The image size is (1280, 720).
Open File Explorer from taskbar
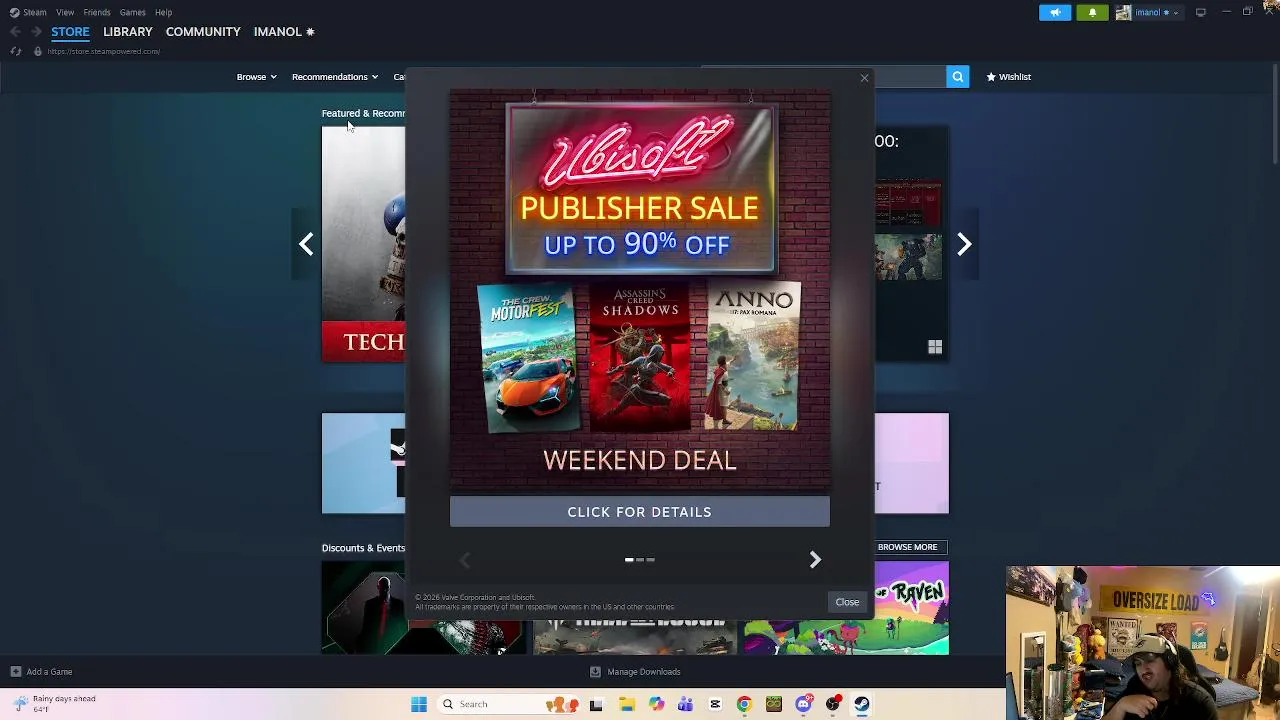626,704
